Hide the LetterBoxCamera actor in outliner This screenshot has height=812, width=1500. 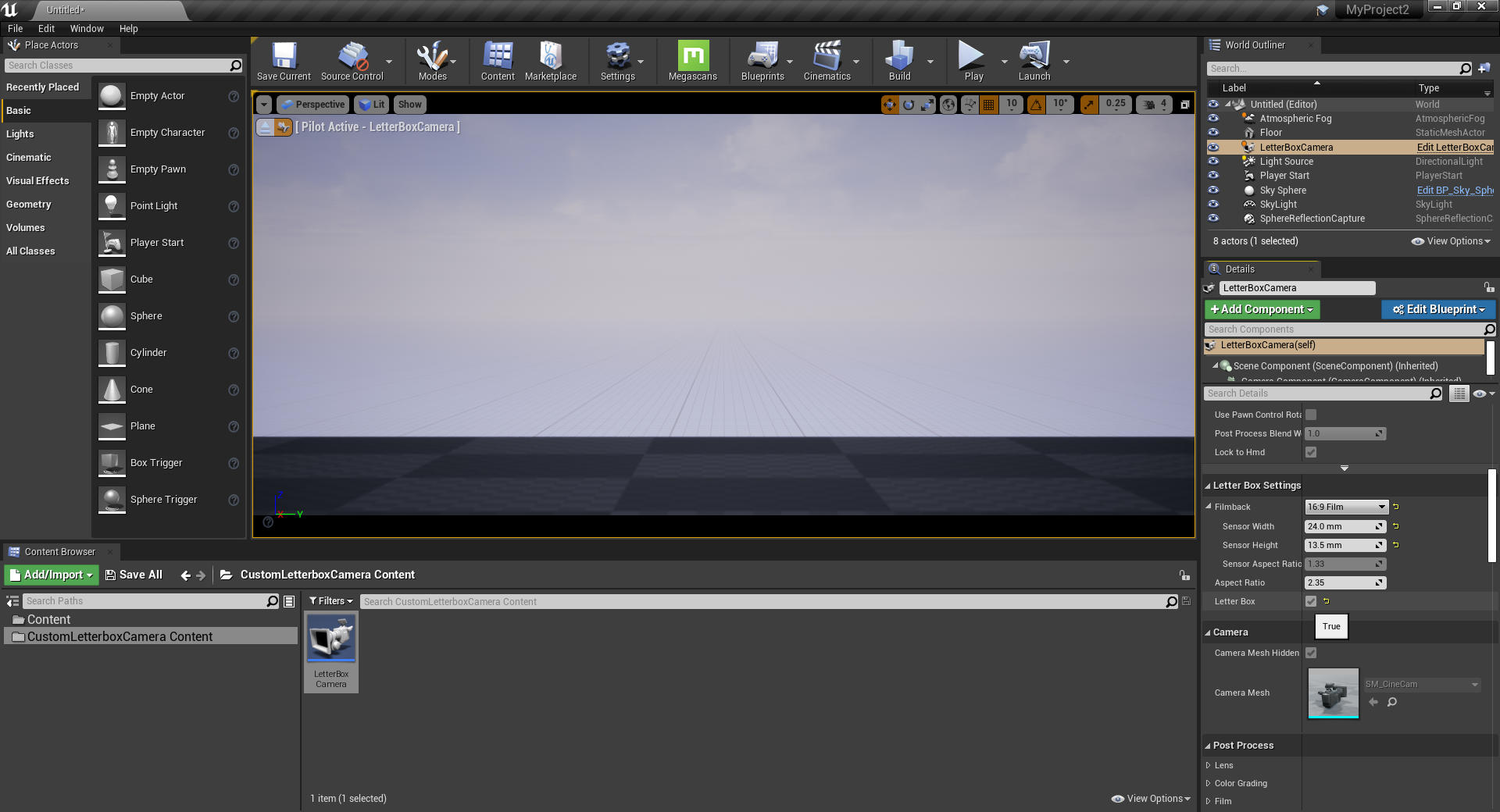[1213, 148]
